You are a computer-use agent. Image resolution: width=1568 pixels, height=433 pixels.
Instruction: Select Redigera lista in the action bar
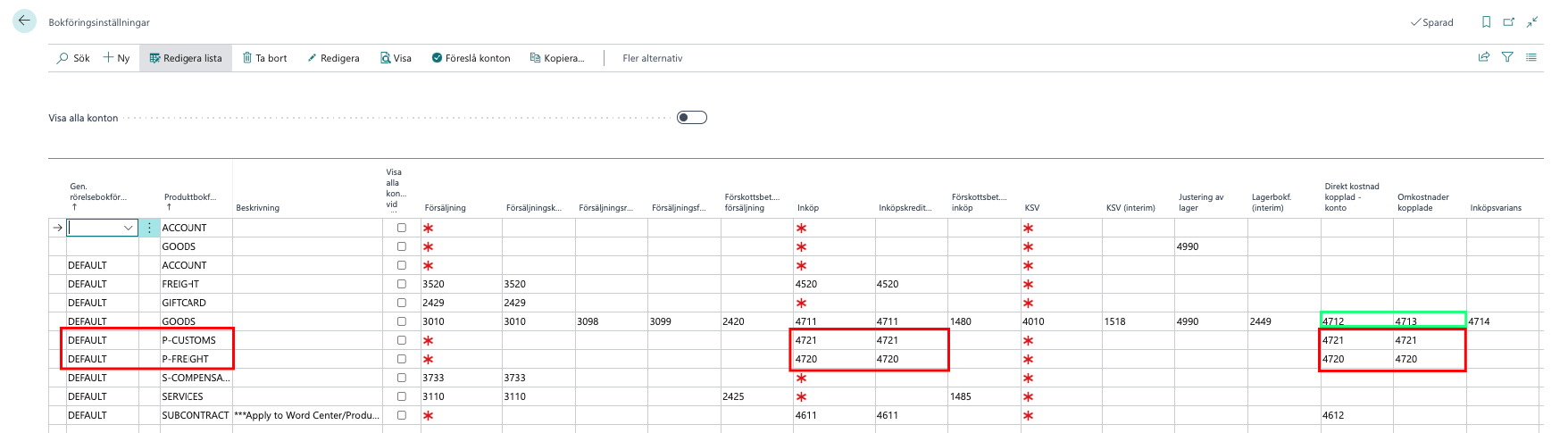point(185,58)
